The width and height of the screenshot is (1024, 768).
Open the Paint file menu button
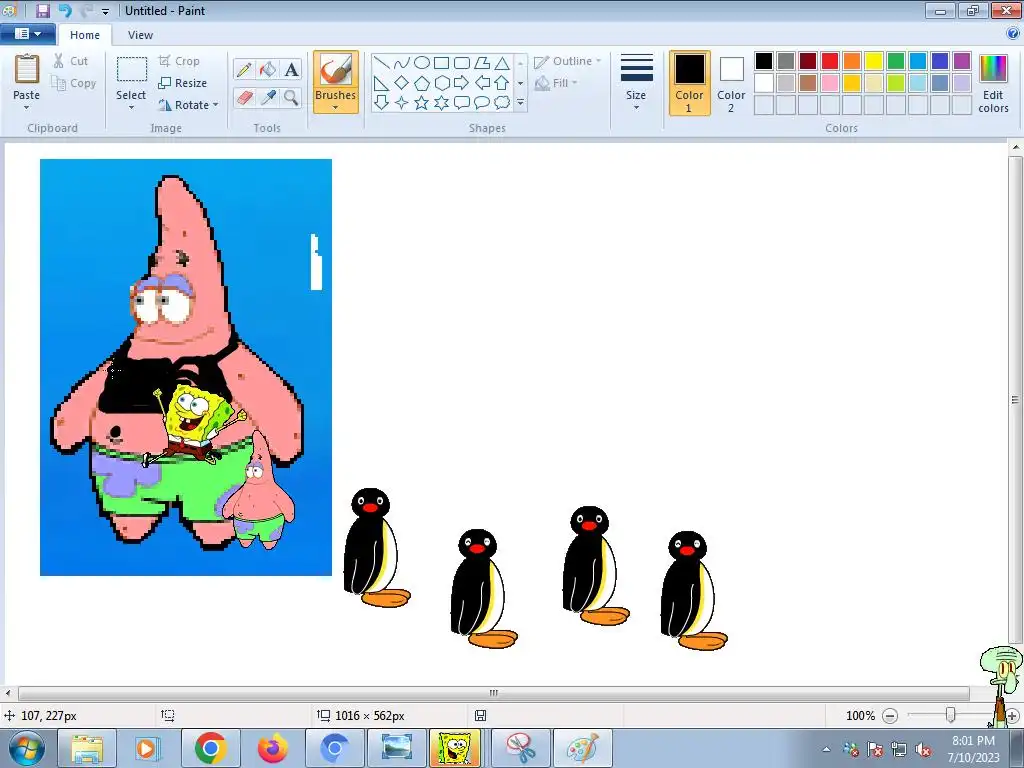tap(27, 34)
